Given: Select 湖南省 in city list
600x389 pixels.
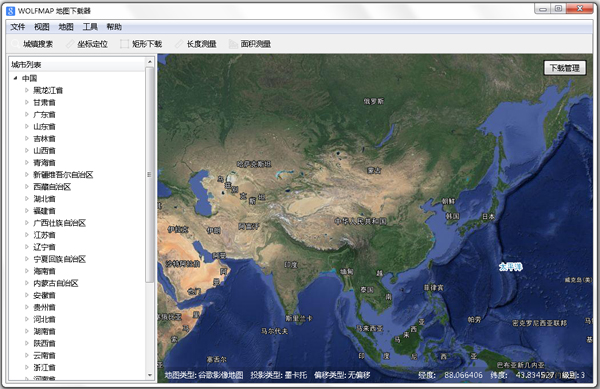Looking at the screenshot, I should tap(44, 331).
